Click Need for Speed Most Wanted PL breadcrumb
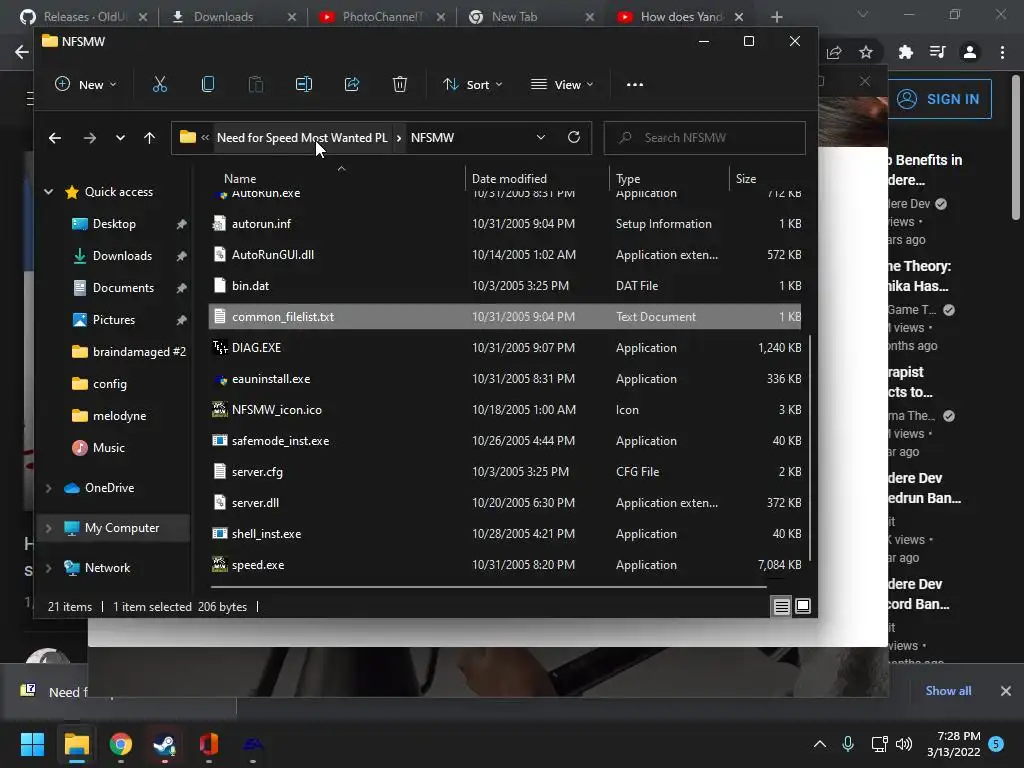 [x=302, y=138]
